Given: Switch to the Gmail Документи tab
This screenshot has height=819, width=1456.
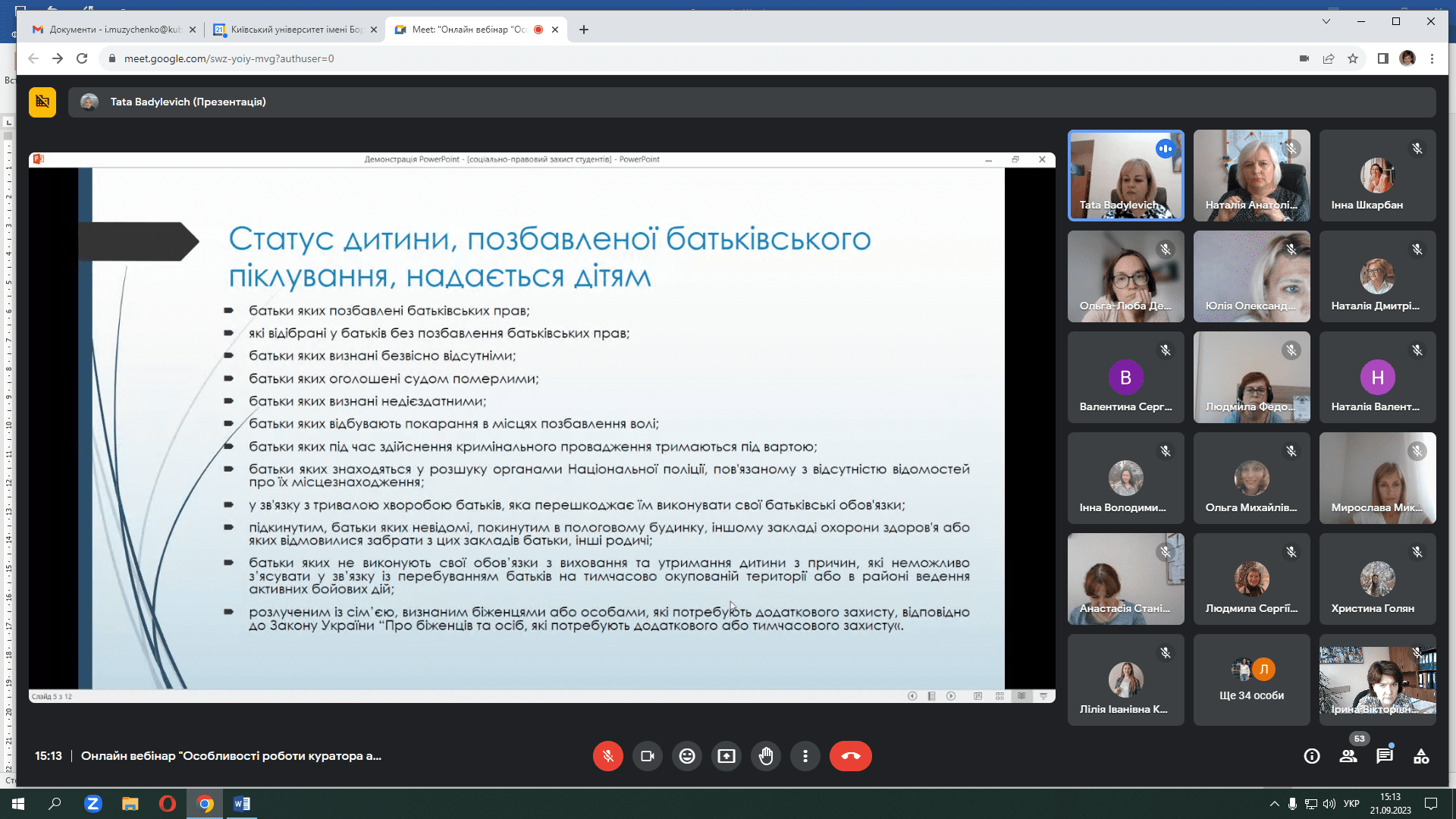Looking at the screenshot, I should (111, 30).
